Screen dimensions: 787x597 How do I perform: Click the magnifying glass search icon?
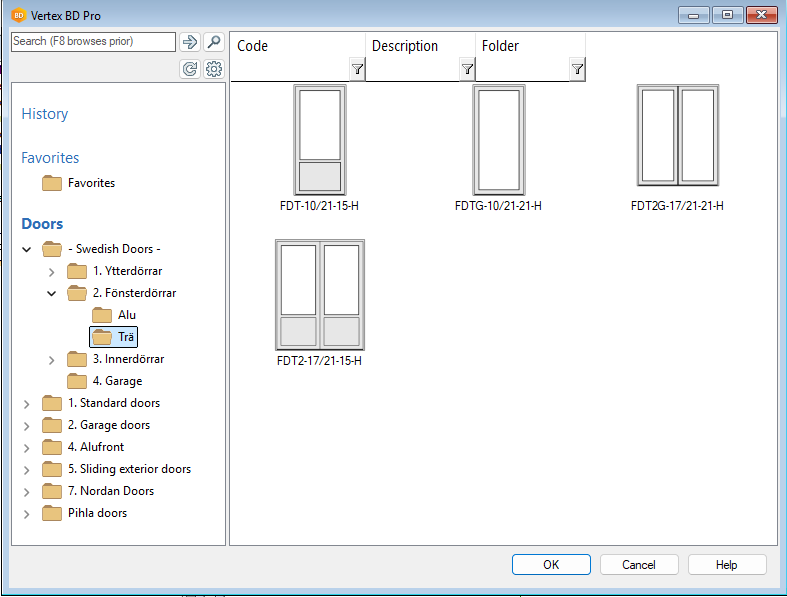(x=213, y=42)
